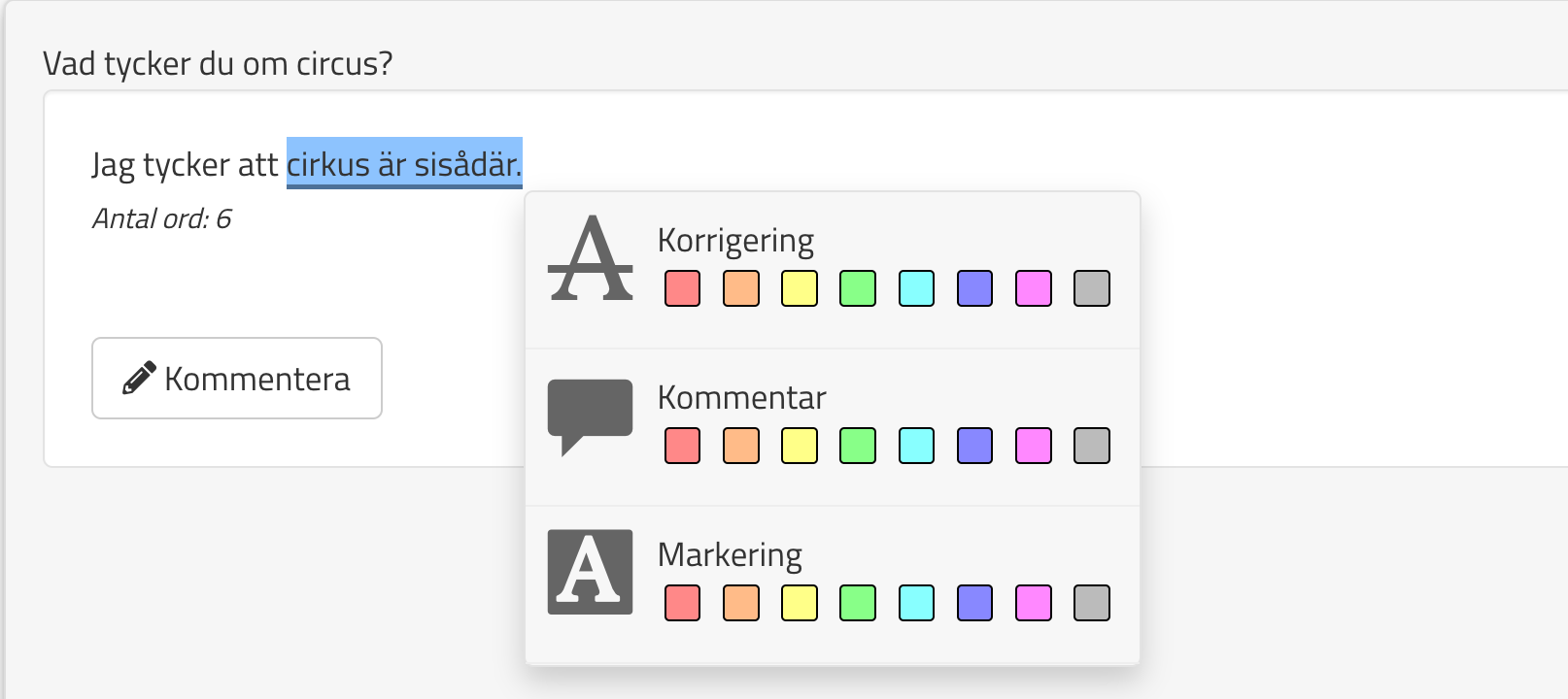Pick the red Korrigering color swatch
The height and width of the screenshot is (699, 1568).
pyautogui.click(x=683, y=288)
